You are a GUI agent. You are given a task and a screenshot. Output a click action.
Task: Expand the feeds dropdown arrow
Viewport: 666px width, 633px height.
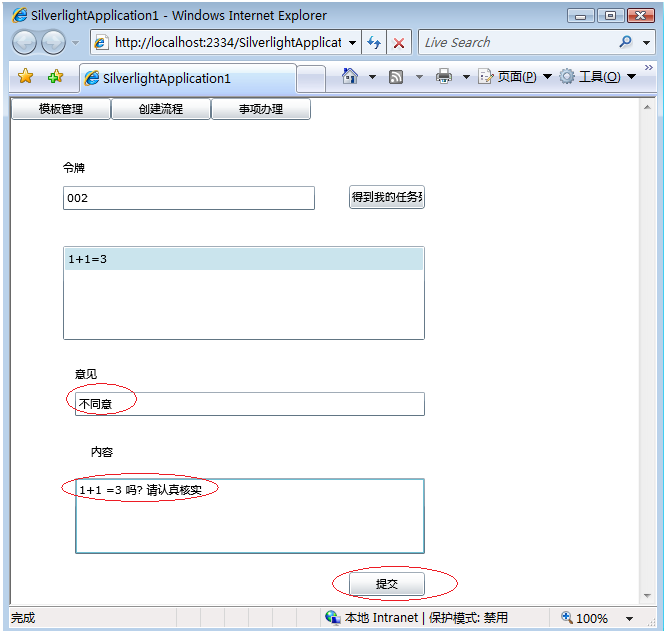[x=419, y=77]
